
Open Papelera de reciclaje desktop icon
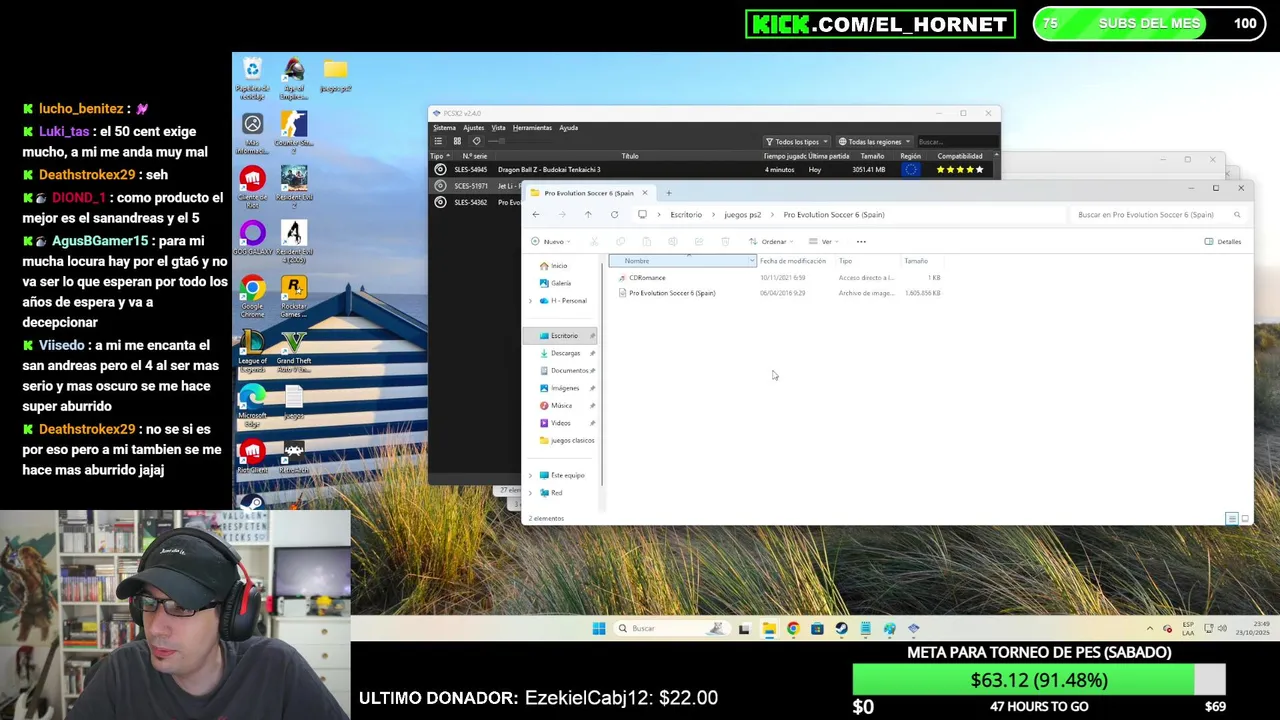(x=252, y=78)
